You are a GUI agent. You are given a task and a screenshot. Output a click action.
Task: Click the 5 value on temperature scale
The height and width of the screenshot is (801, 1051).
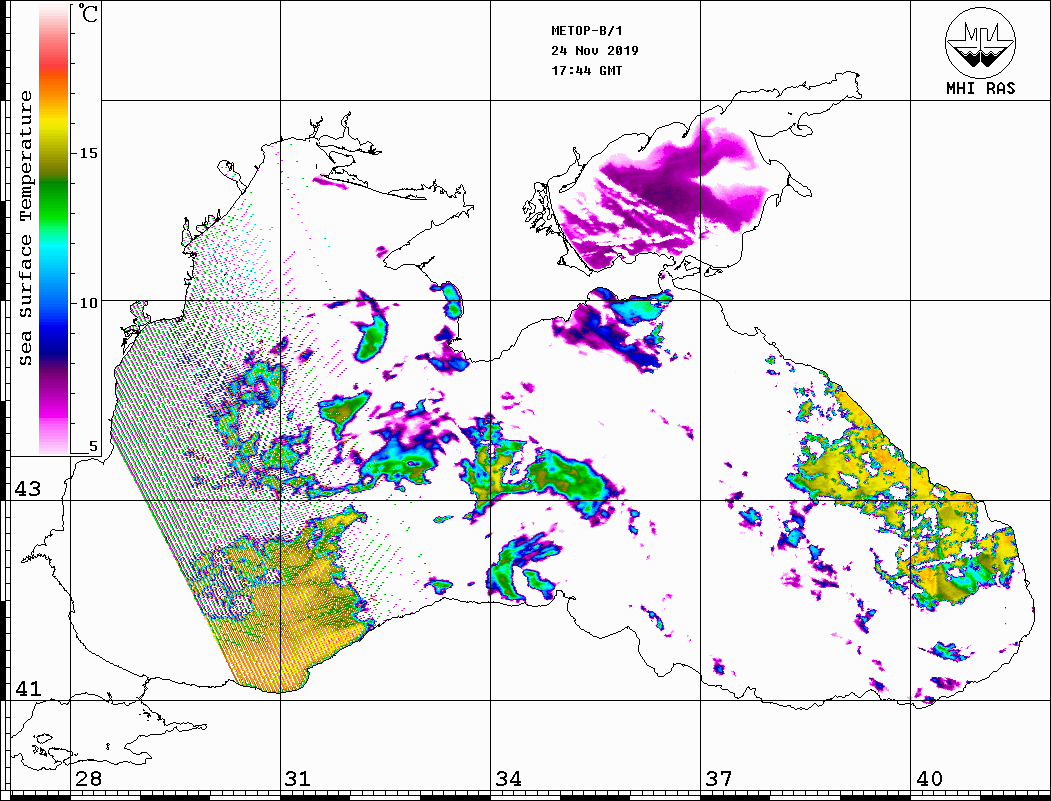click(93, 446)
